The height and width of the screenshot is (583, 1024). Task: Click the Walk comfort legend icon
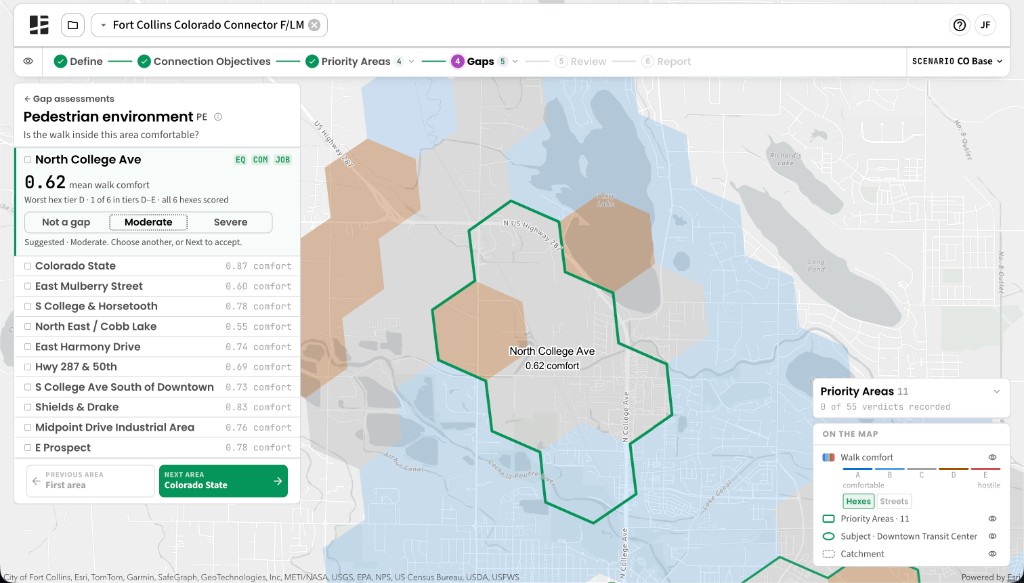click(828, 458)
